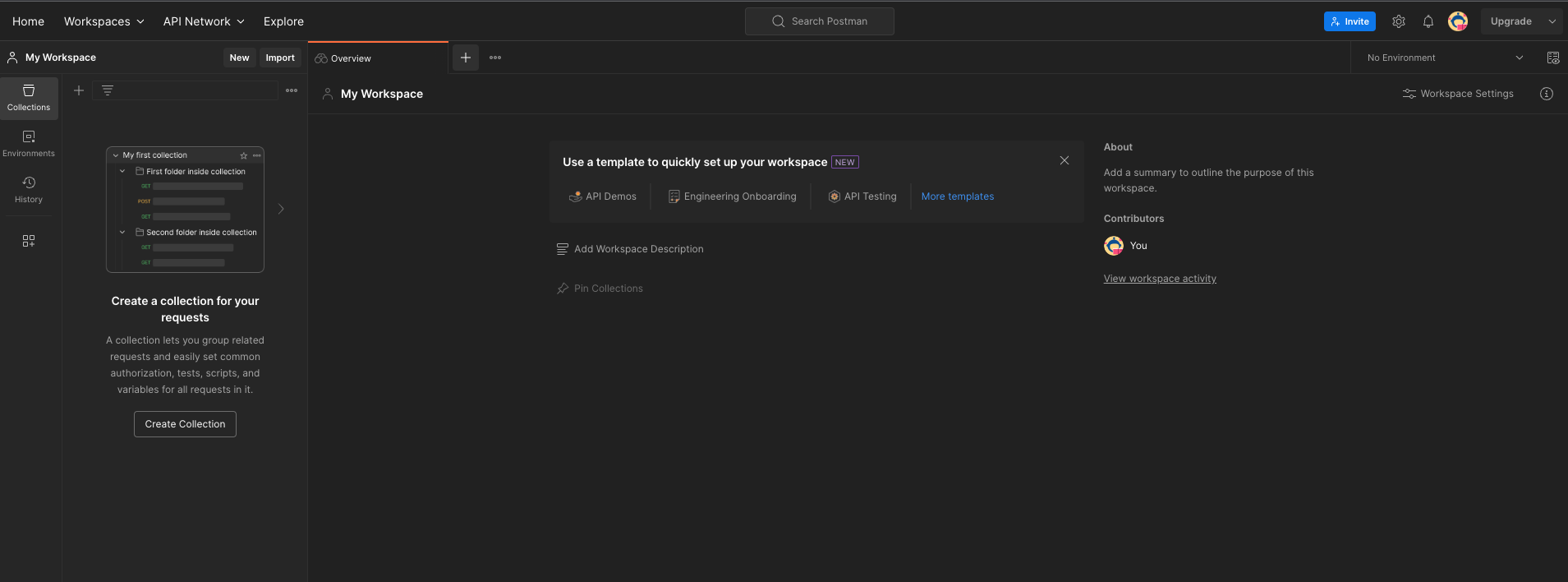Click the configure sidebar apps icon
1568x582 pixels.
[x=29, y=241]
